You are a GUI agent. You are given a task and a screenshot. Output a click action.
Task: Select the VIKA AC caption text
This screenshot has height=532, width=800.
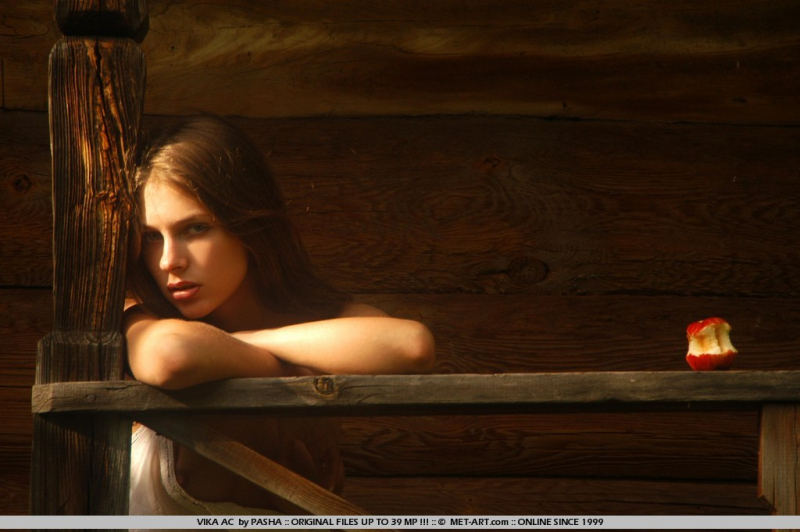point(215,522)
